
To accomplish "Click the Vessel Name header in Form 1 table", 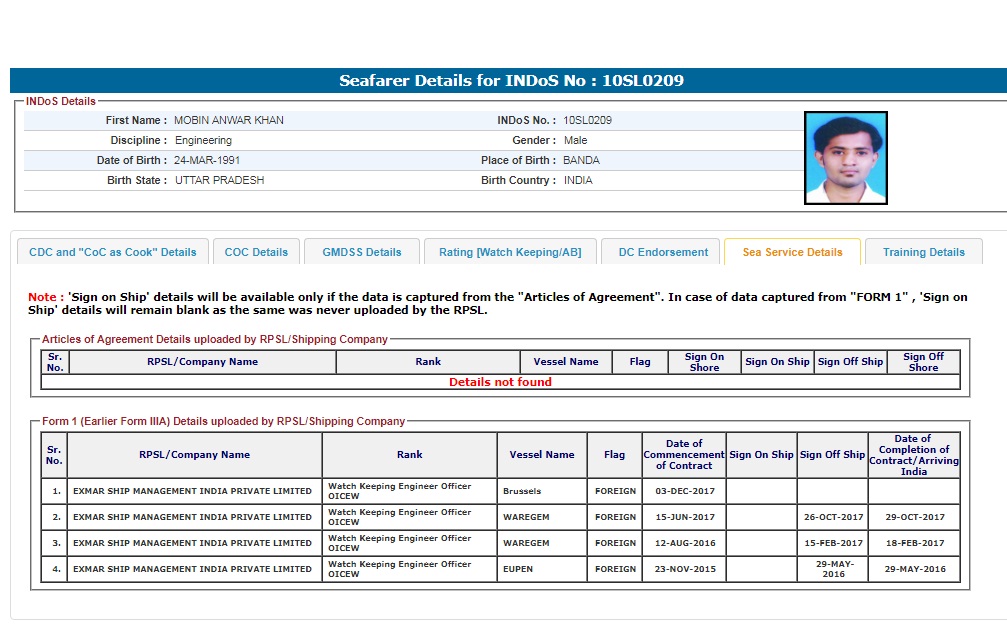I will (541, 455).
